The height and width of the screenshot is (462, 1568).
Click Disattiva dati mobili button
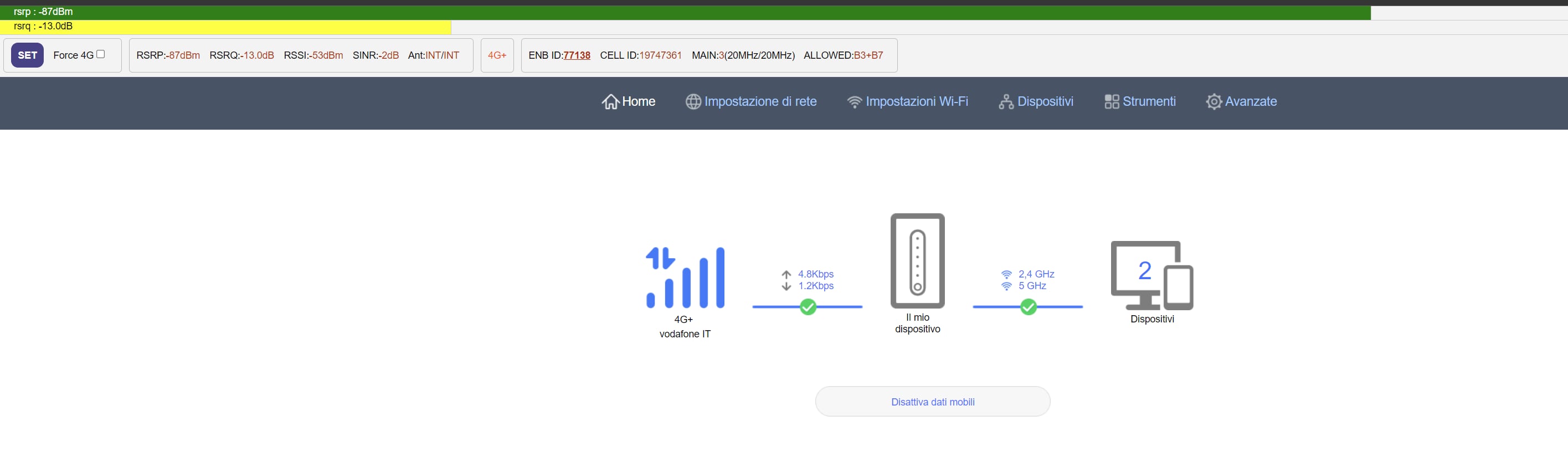[933, 402]
